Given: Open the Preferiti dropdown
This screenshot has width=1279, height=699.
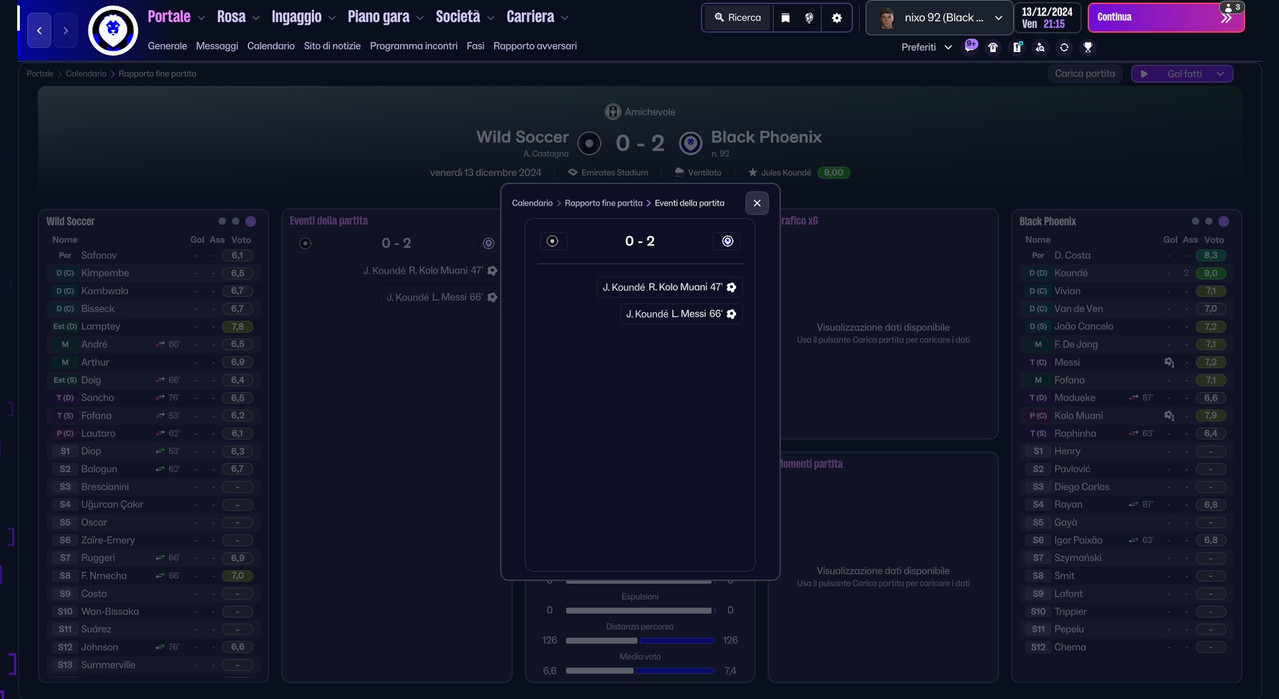Looking at the screenshot, I should tap(926, 47).
